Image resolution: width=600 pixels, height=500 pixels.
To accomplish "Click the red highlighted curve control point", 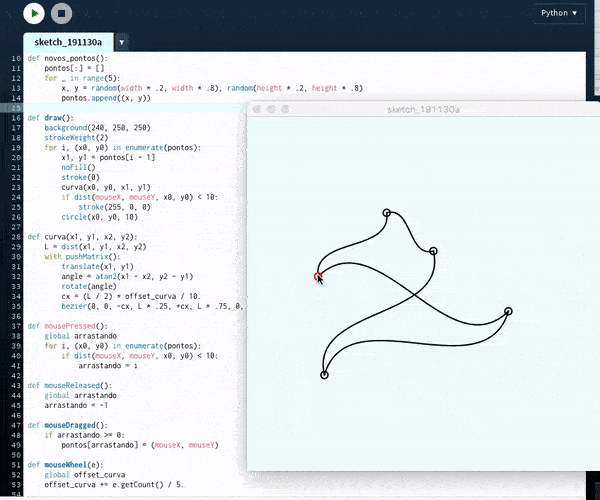I will pos(318,276).
